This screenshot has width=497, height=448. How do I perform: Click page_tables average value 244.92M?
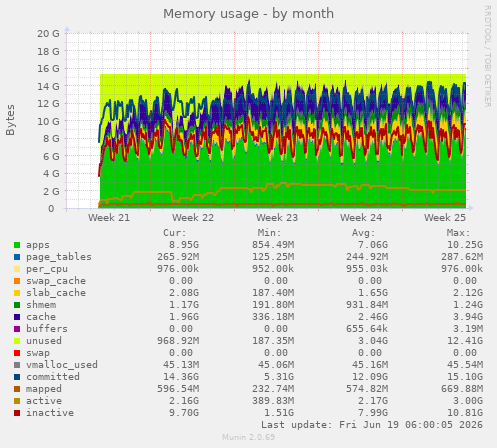tap(367, 257)
